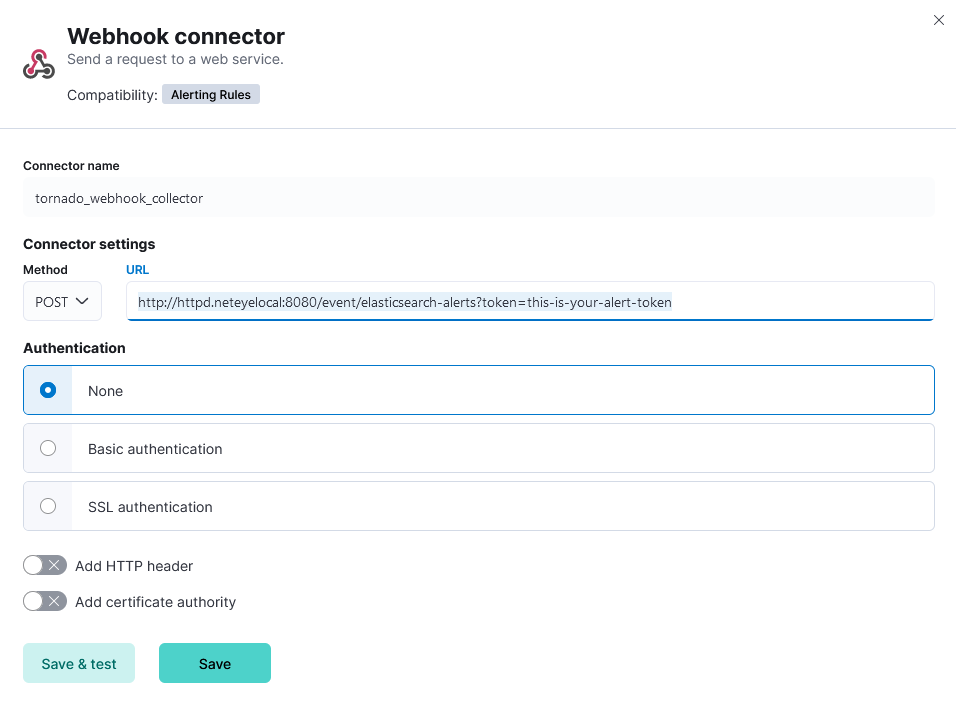Click the webhook connector logo icon

39,64
